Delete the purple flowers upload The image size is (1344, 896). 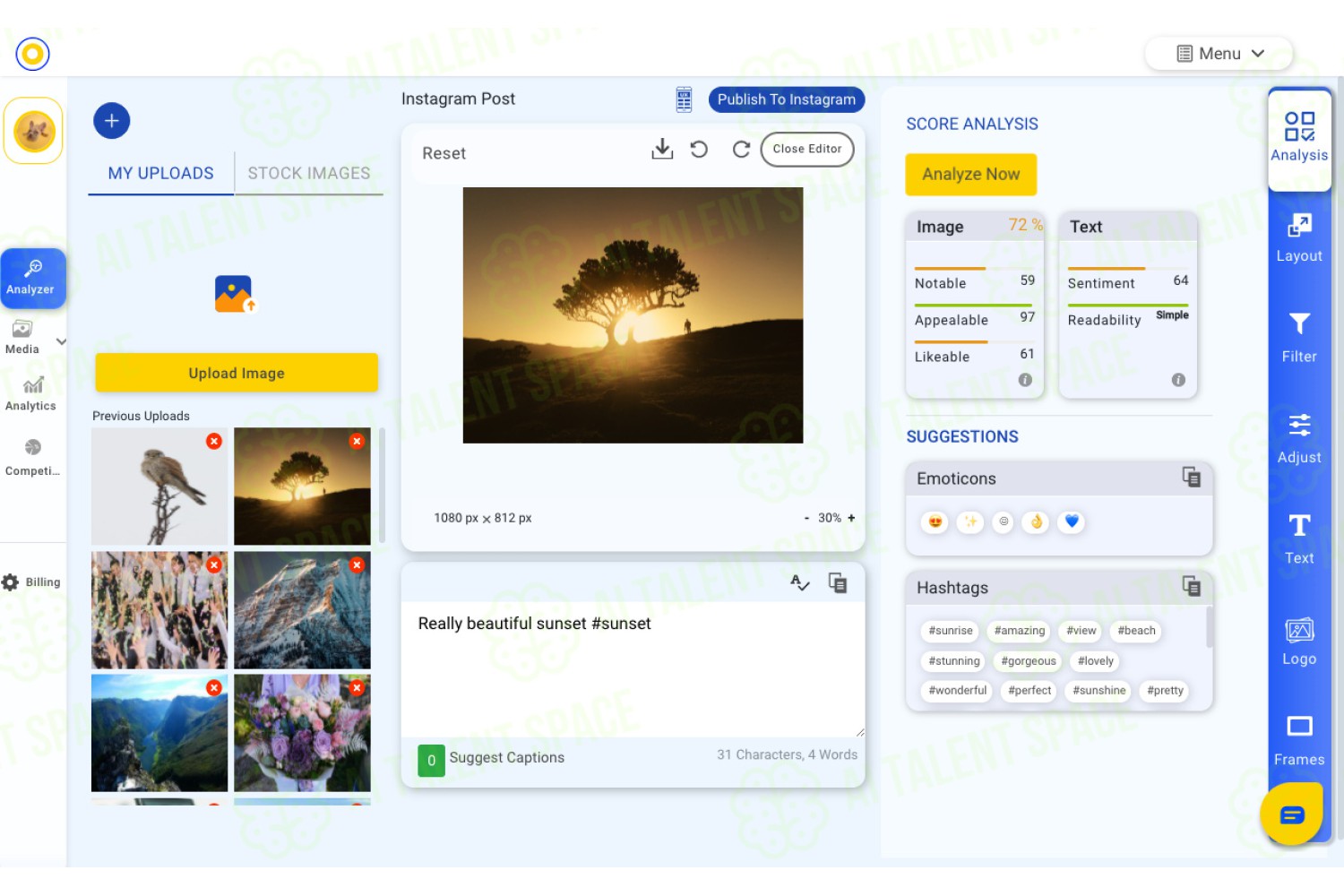tap(357, 687)
